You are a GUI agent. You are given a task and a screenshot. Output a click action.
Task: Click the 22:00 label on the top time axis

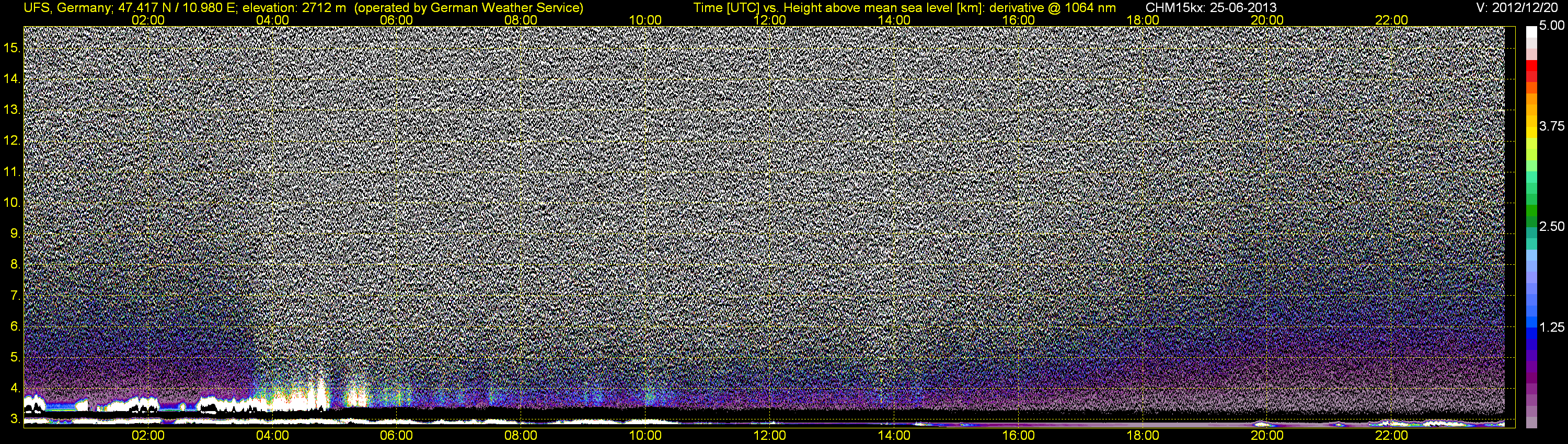click(x=1391, y=20)
